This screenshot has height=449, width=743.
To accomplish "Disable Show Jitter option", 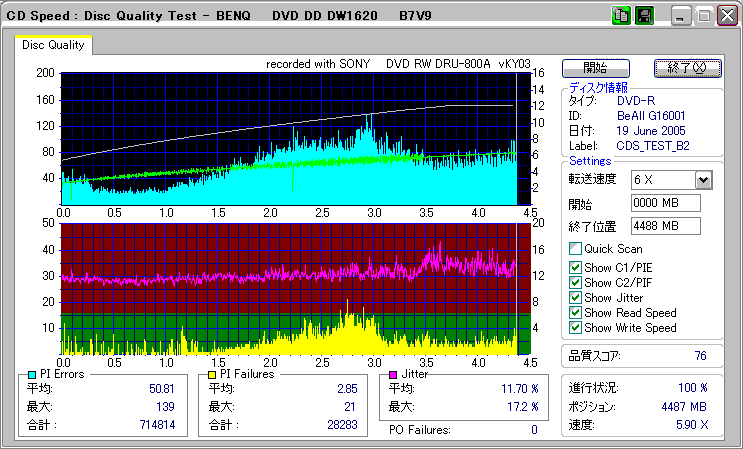I will pos(575,297).
